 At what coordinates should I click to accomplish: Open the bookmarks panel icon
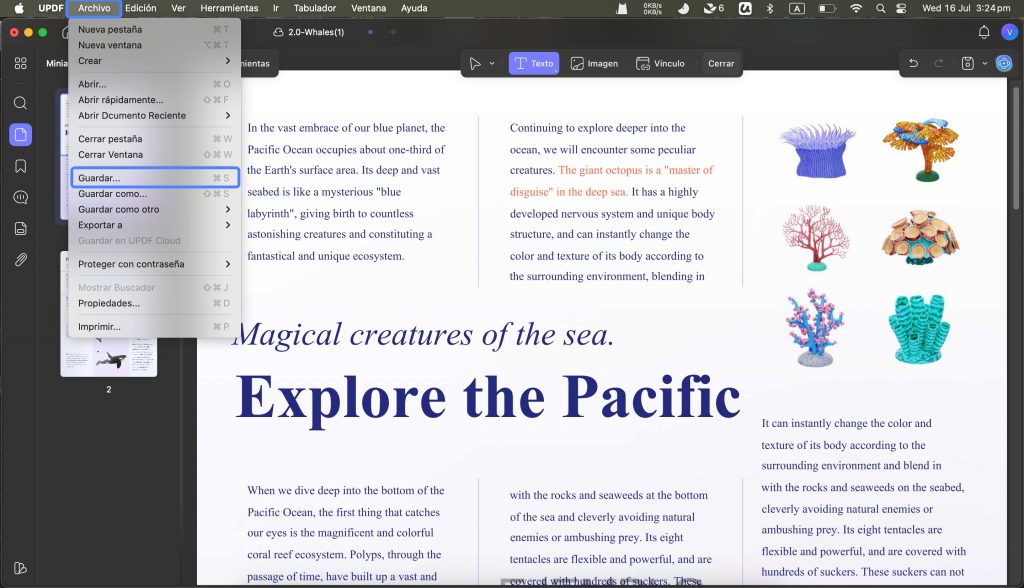21,166
